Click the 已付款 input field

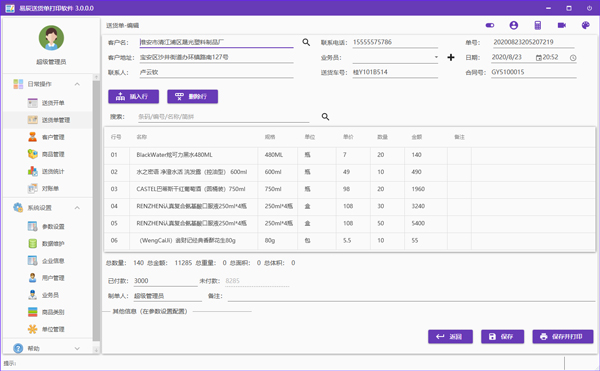(165, 281)
